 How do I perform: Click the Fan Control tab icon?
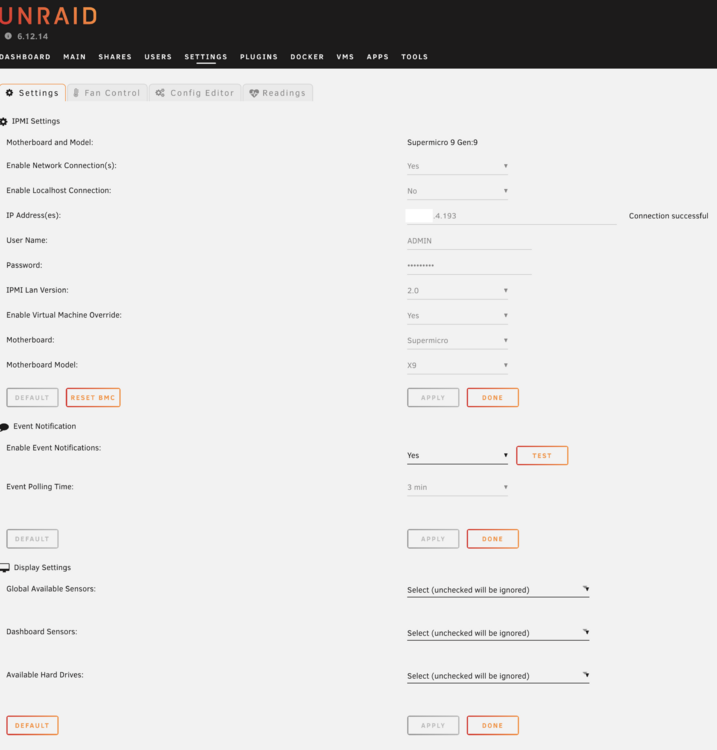[x=76, y=93]
